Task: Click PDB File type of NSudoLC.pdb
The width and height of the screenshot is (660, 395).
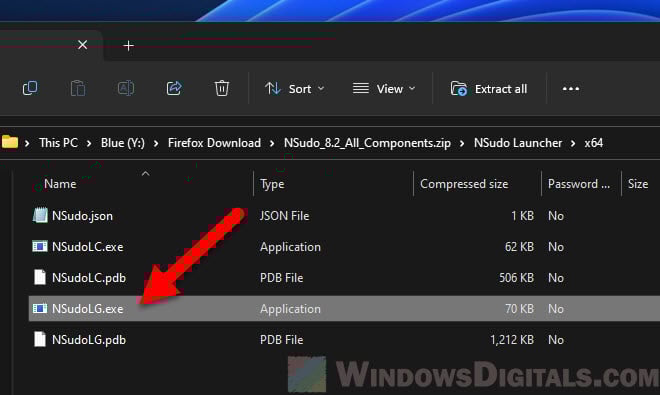Action: [x=282, y=278]
